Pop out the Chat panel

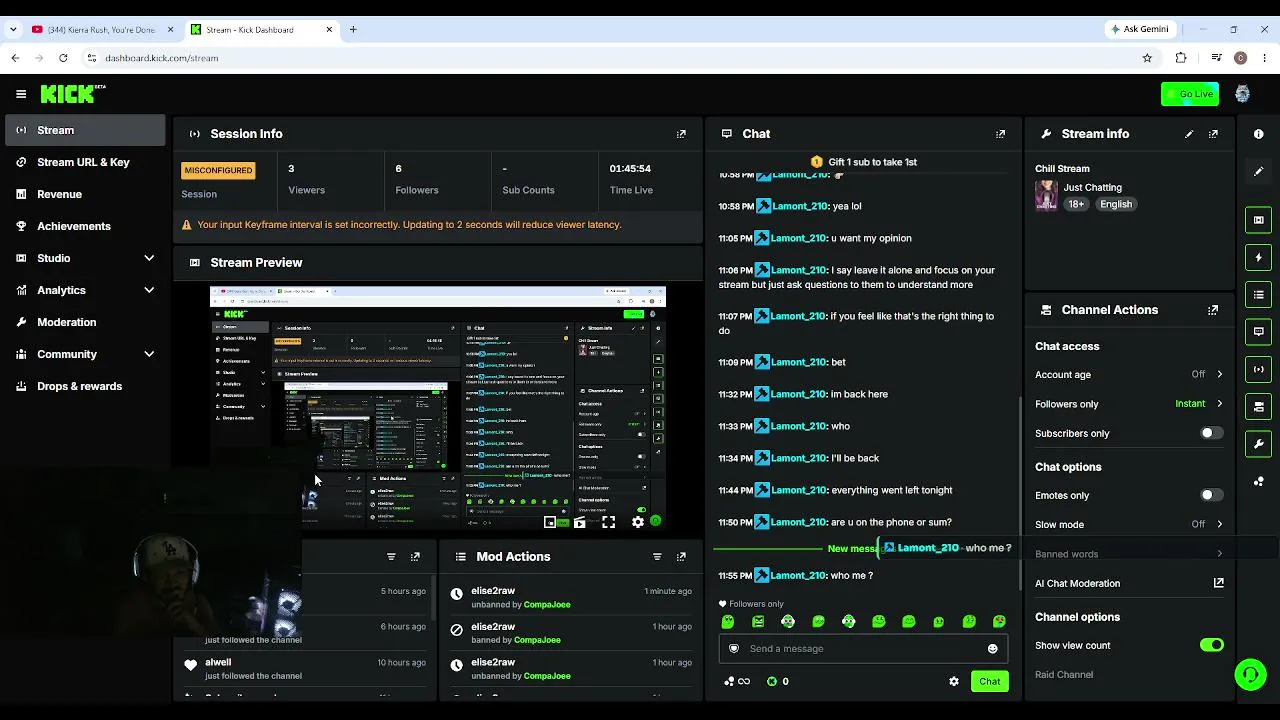pos(1000,134)
